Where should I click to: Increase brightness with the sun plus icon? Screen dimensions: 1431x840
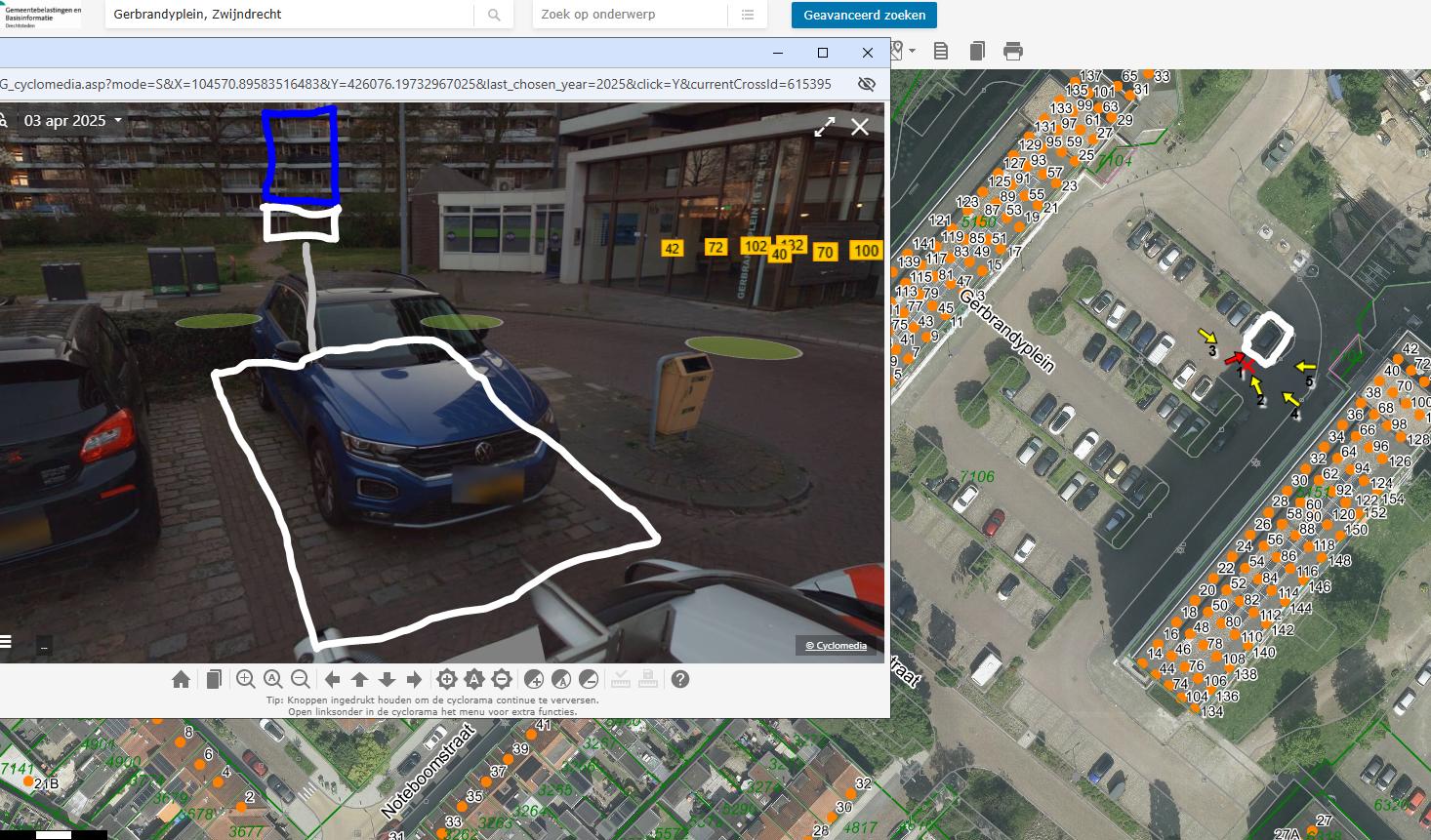pos(447,680)
